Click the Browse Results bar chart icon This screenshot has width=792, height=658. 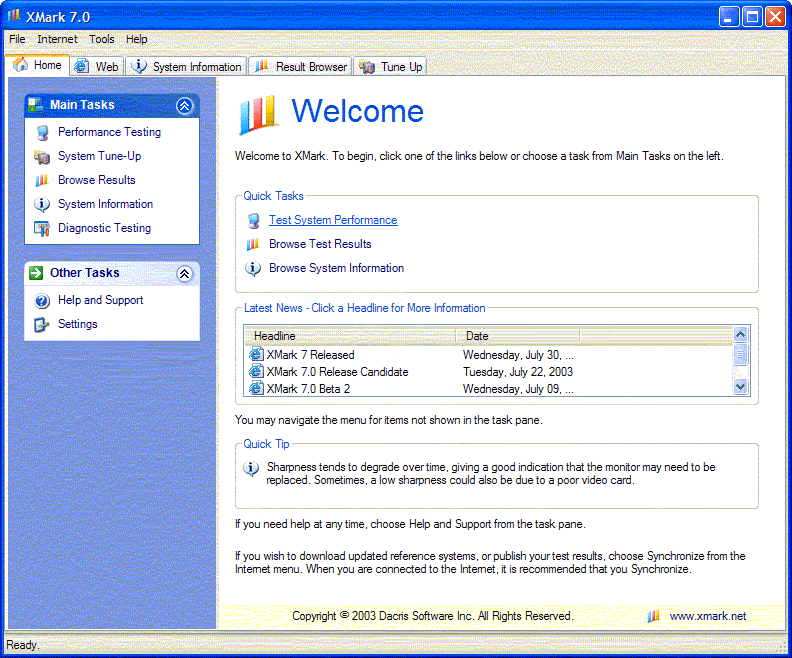point(42,180)
